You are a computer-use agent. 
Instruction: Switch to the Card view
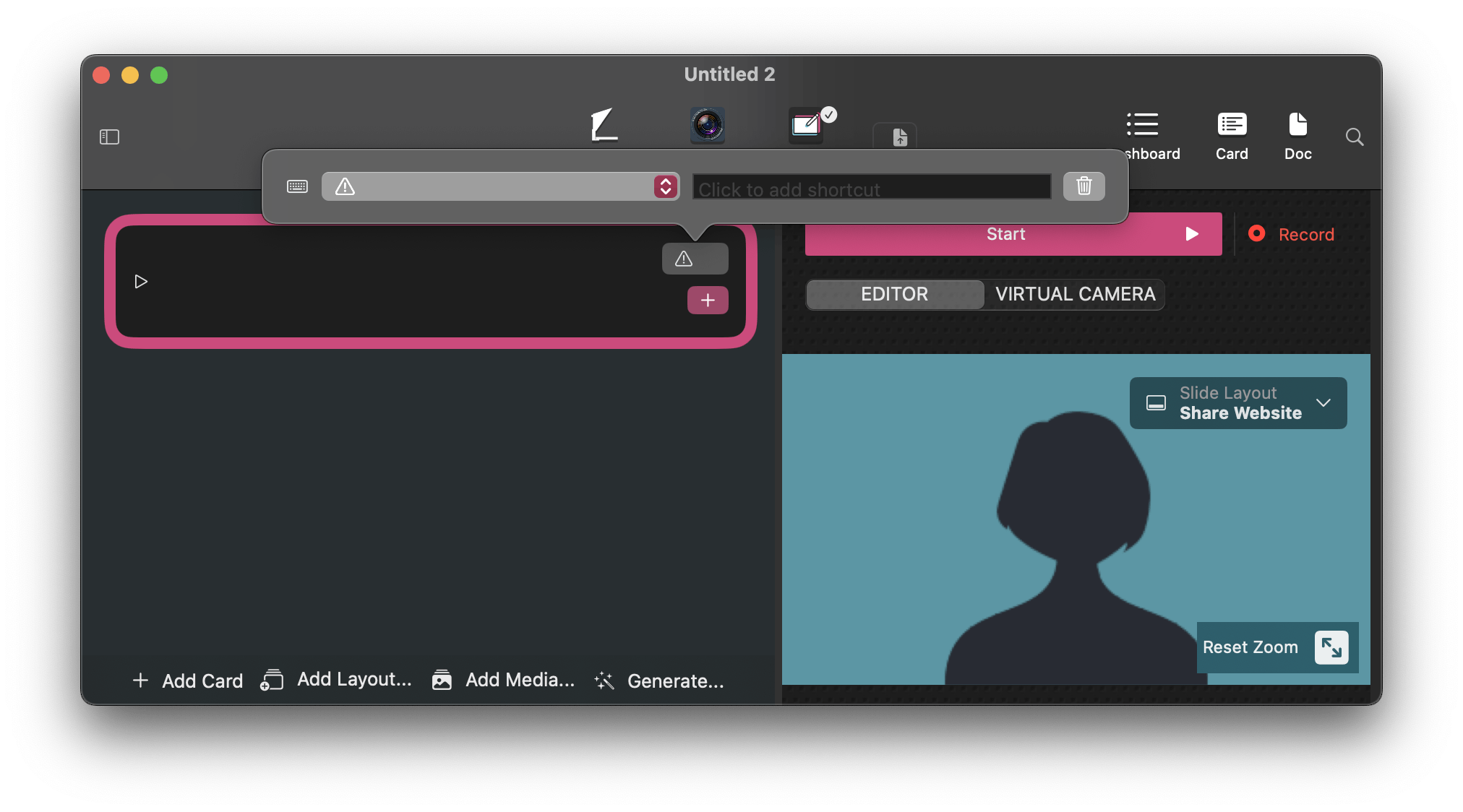1231,135
